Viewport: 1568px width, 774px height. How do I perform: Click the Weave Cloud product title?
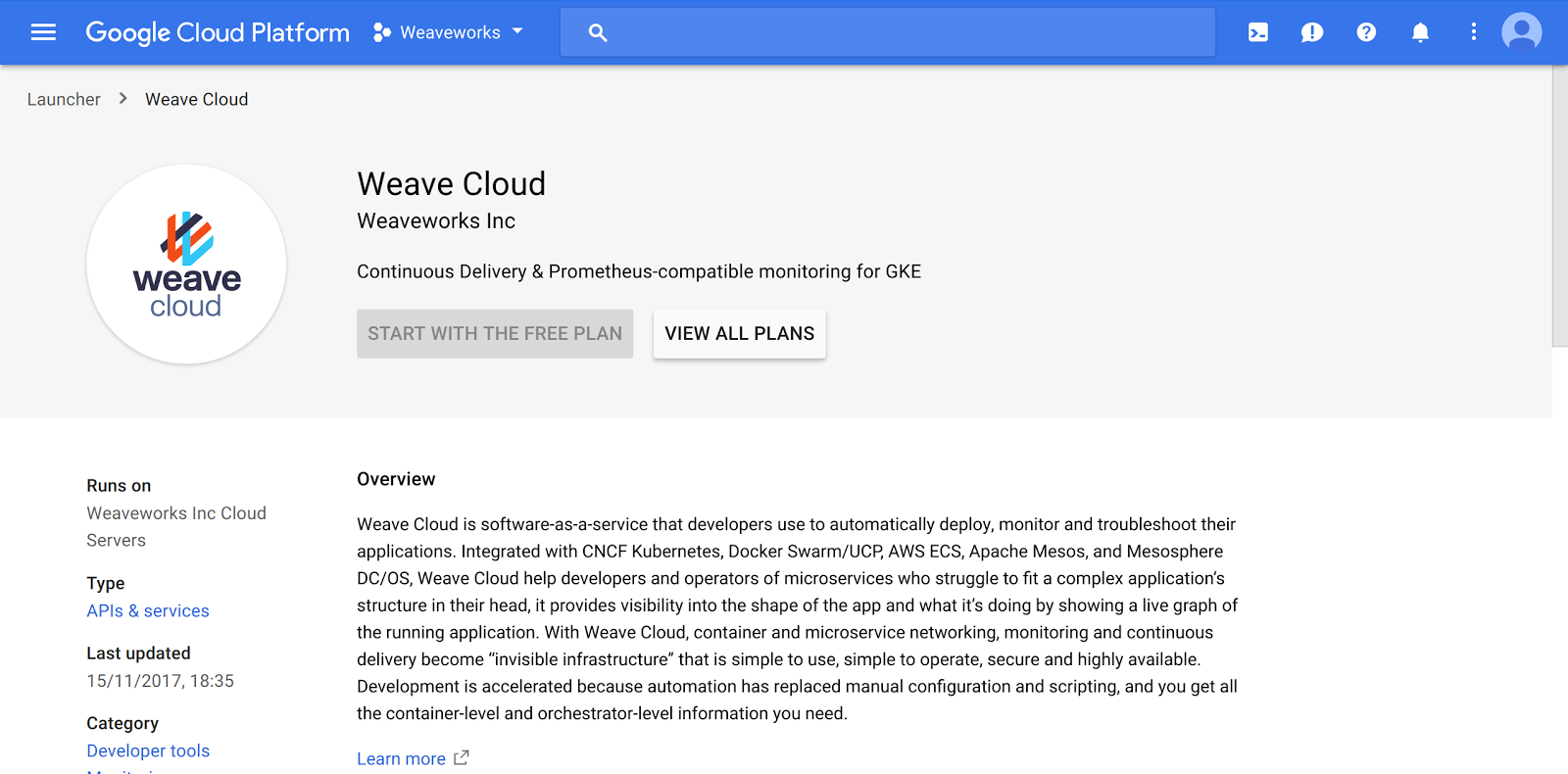click(452, 183)
